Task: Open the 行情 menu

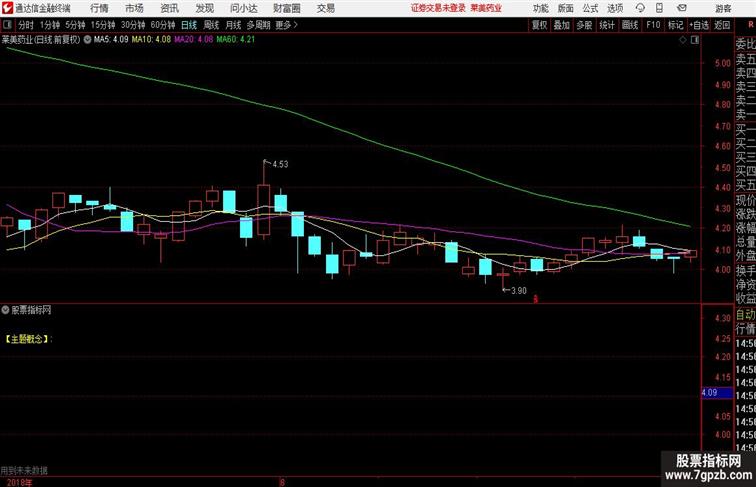Action: coord(99,8)
